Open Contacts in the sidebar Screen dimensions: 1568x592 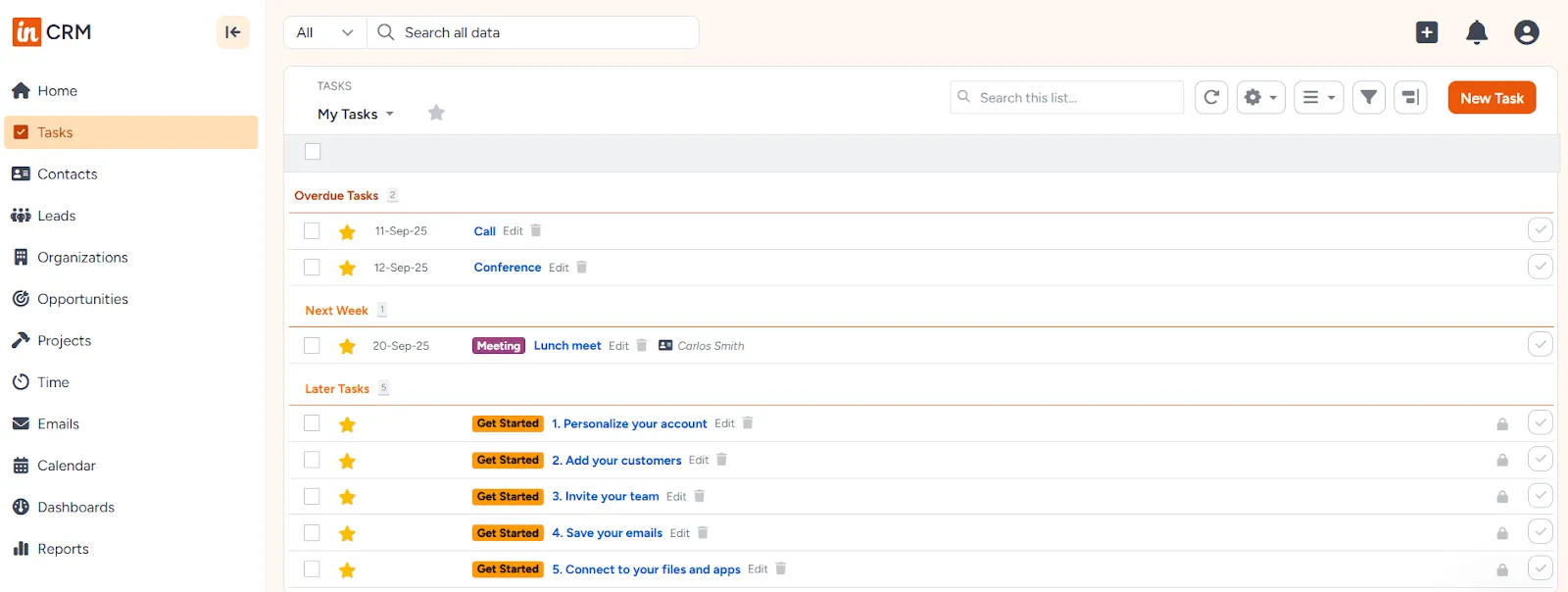pyautogui.click(x=131, y=173)
